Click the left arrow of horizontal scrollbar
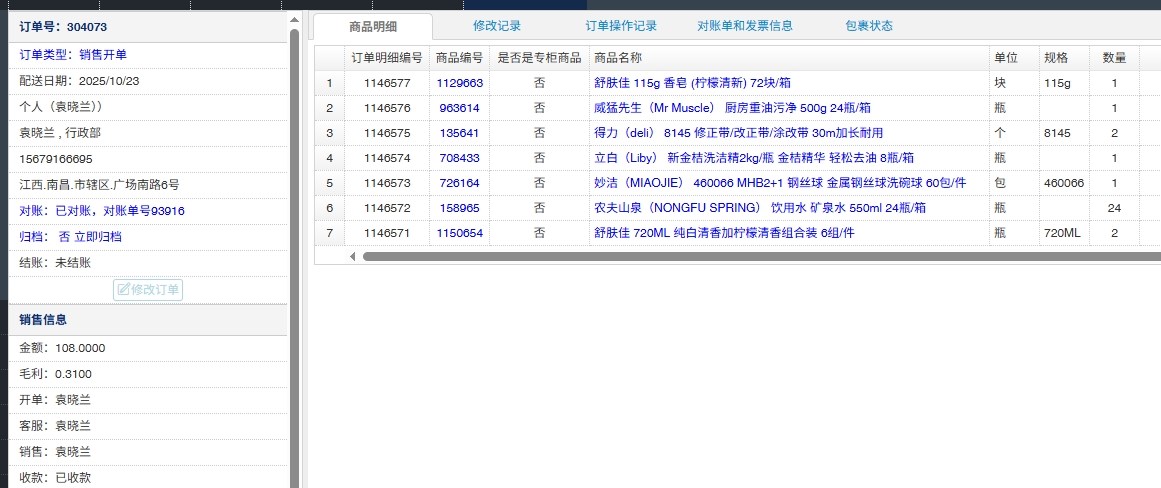 (352, 256)
